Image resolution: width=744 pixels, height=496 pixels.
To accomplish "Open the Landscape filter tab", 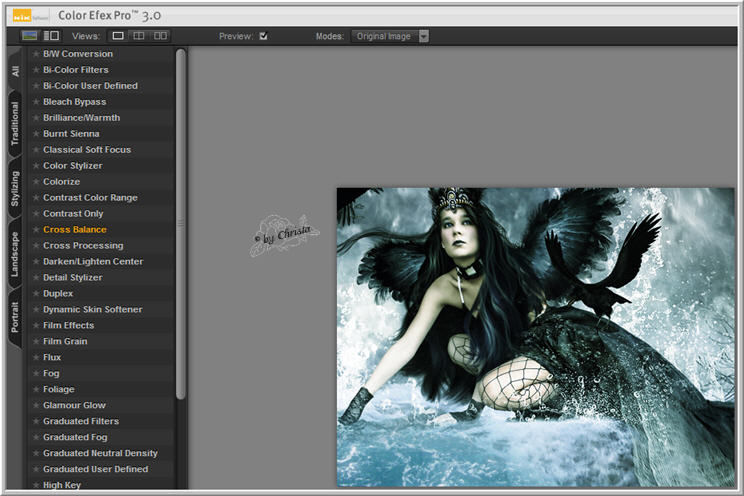I will [14, 254].
